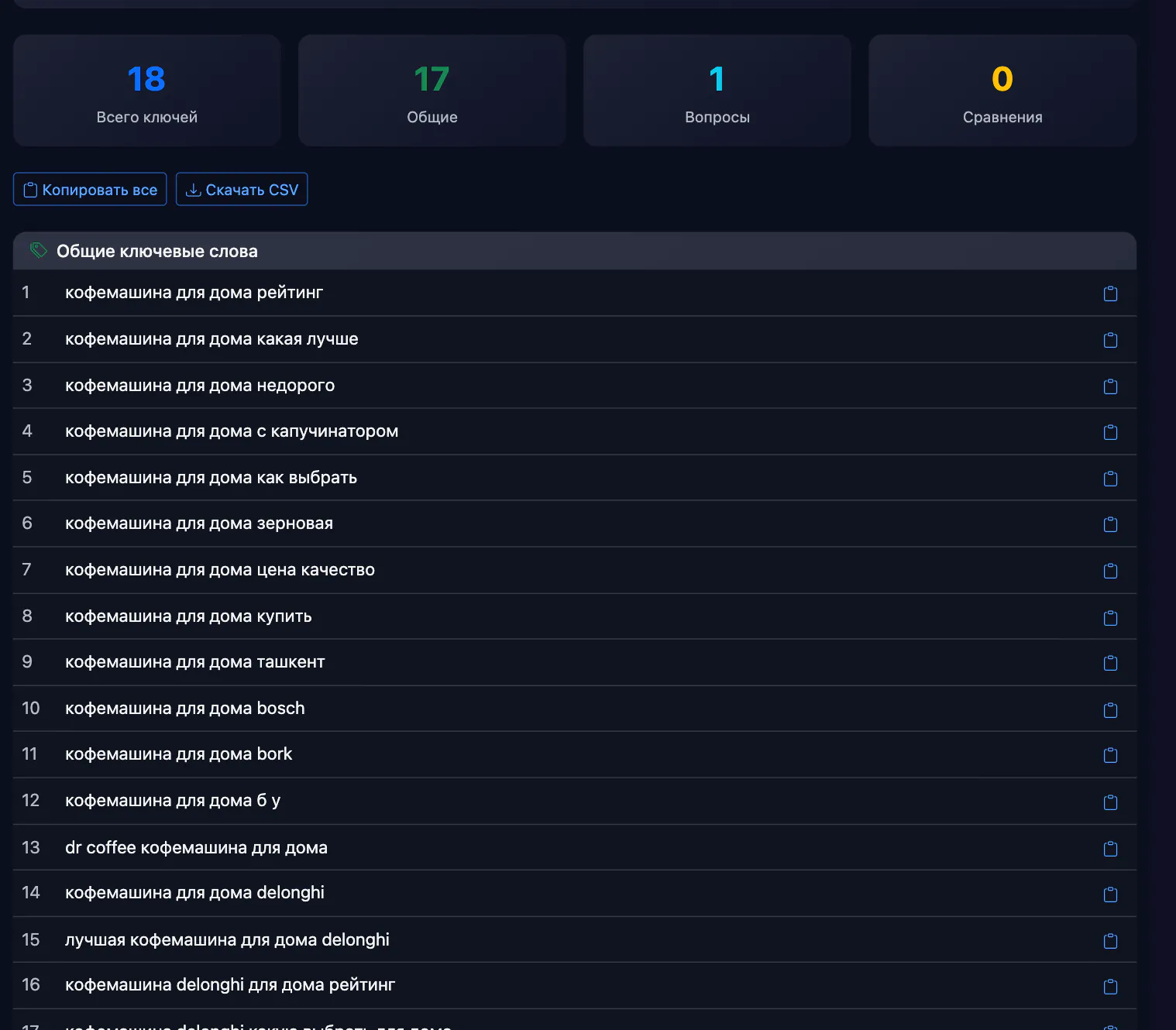The image size is (1176, 1030).
Task: Copy 'лучшая кофемашина для дома delonghi' icon
Action: coord(1110,941)
